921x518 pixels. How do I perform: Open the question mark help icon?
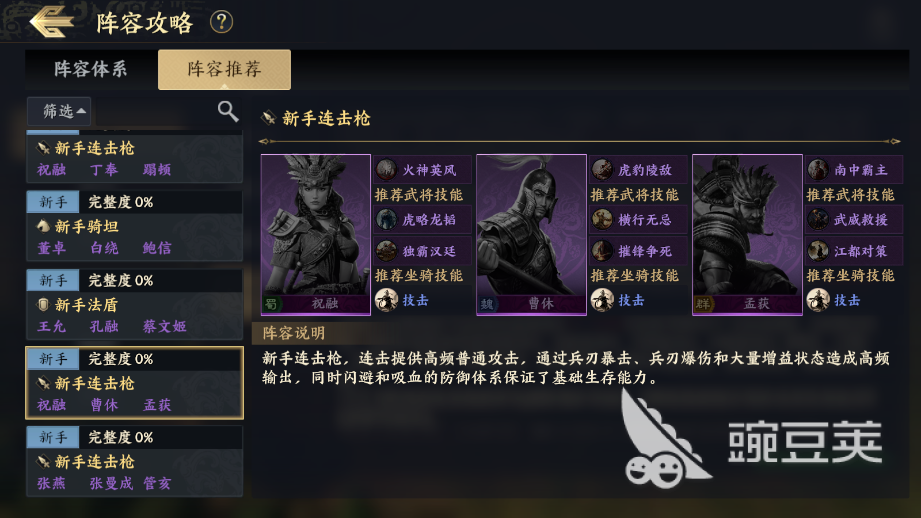point(221,22)
